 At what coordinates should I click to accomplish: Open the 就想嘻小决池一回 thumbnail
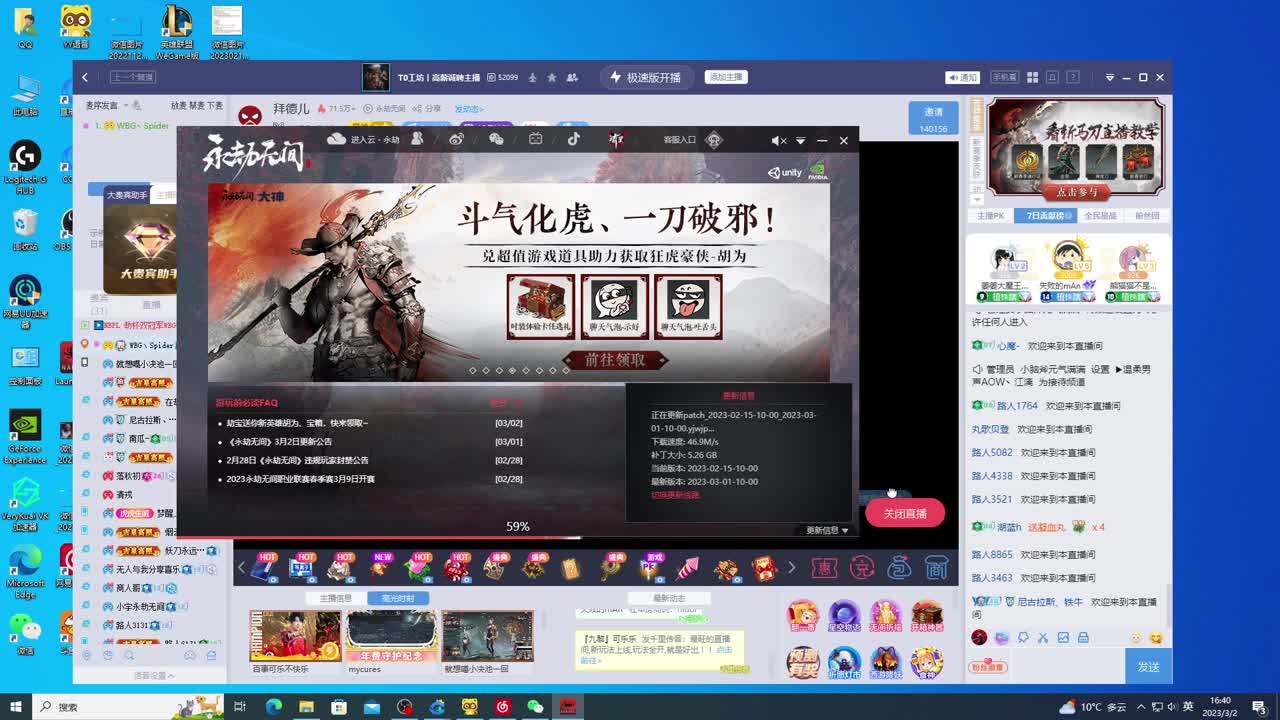487,636
